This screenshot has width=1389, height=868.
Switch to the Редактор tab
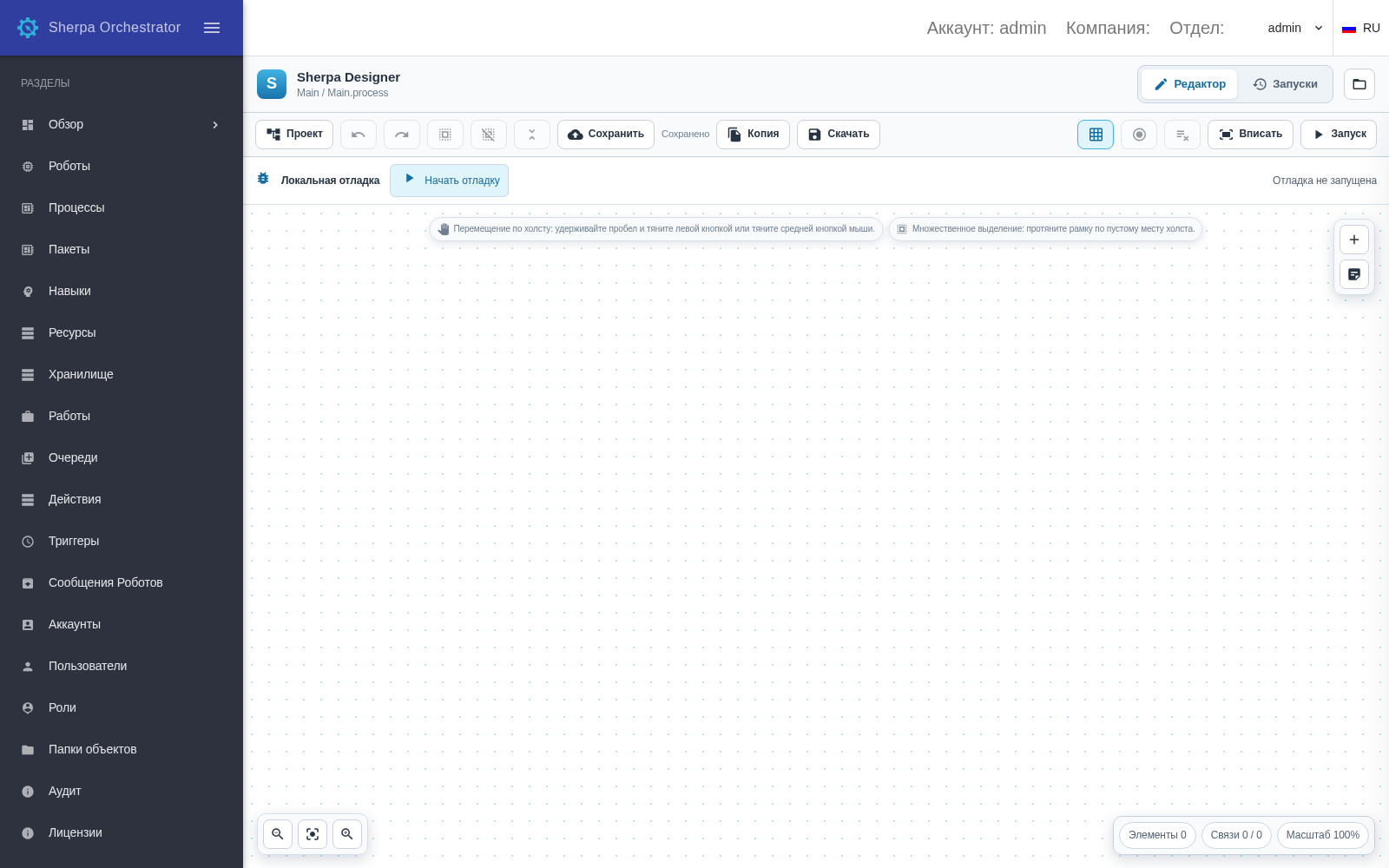click(x=1189, y=84)
